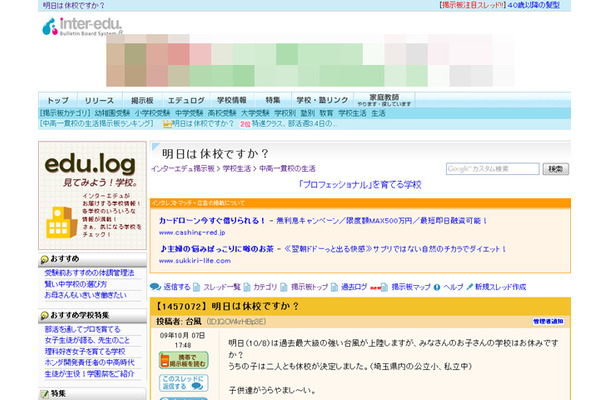Click the 管理者通知 button
Viewport: 610px width, 400px height.
548,321
